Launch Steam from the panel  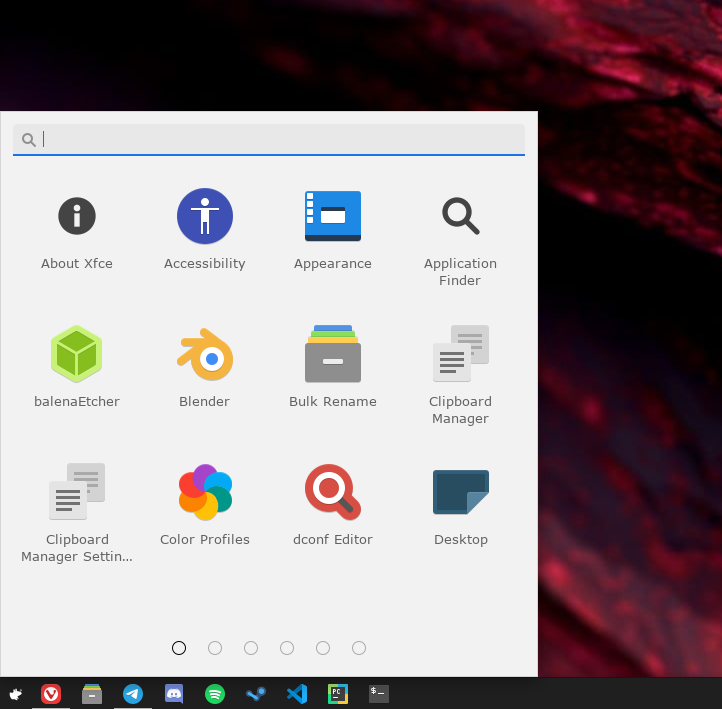[x=256, y=694]
